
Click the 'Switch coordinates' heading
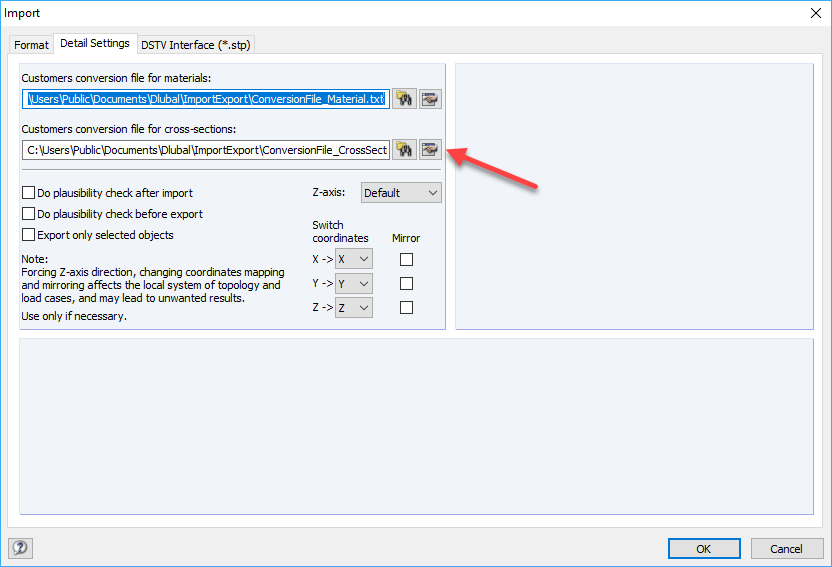(x=340, y=231)
